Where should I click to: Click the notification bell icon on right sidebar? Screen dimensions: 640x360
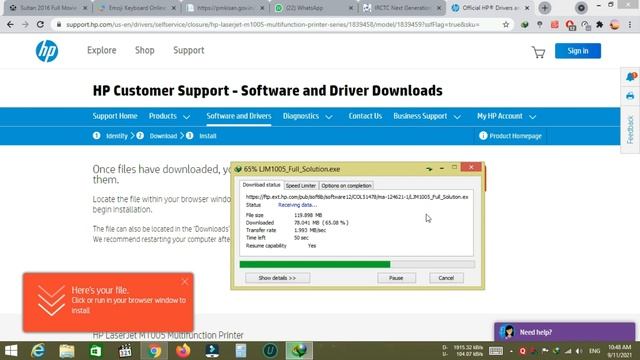click(x=631, y=76)
